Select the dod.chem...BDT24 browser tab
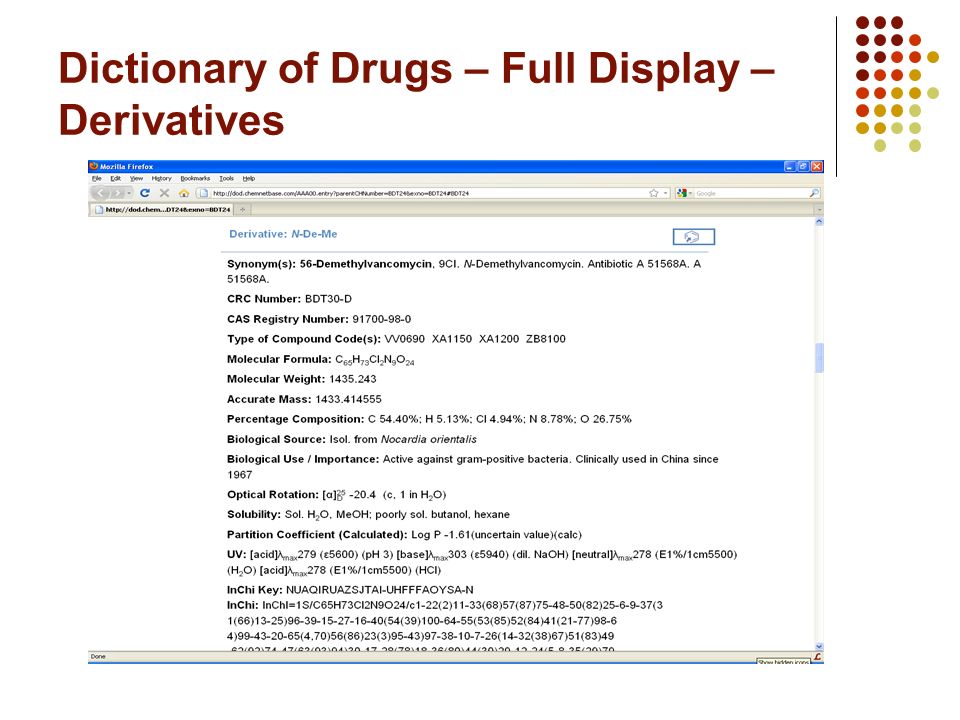 [x=162, y=209]
